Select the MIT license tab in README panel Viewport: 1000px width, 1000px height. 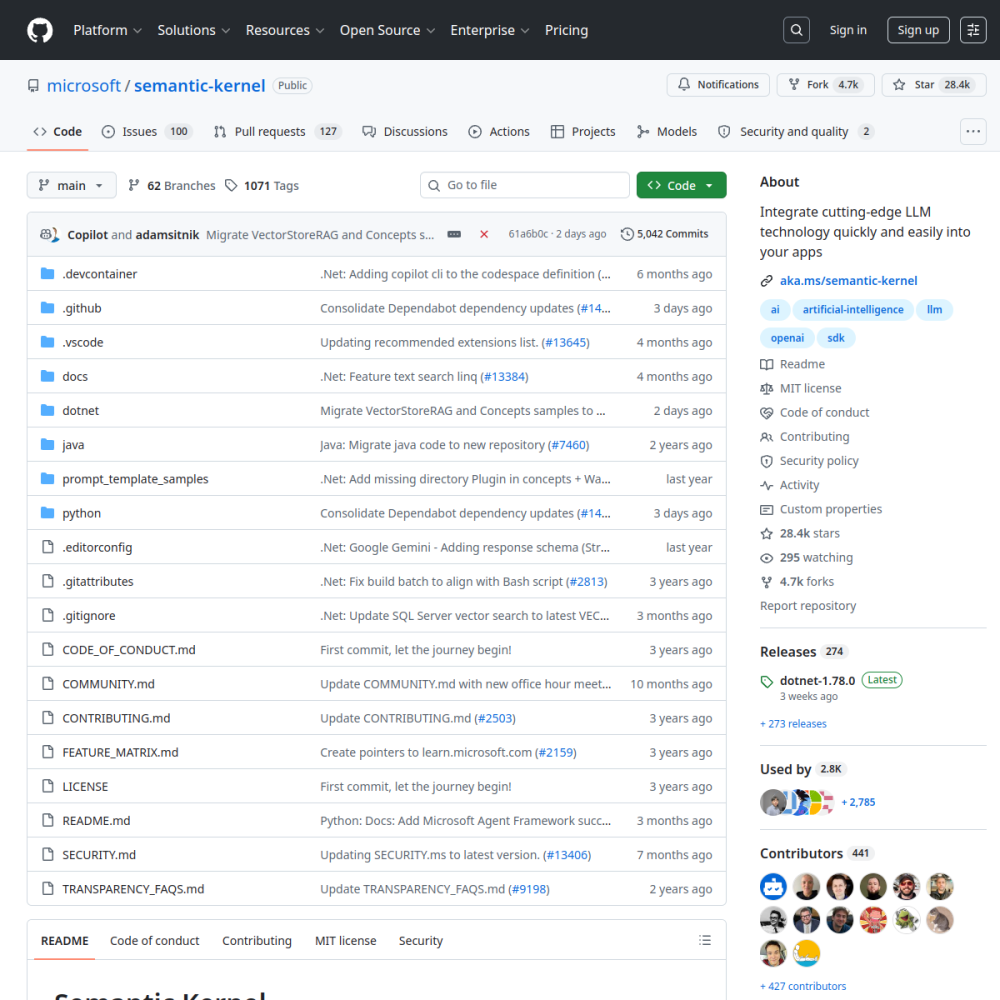[x=345, y=940]
